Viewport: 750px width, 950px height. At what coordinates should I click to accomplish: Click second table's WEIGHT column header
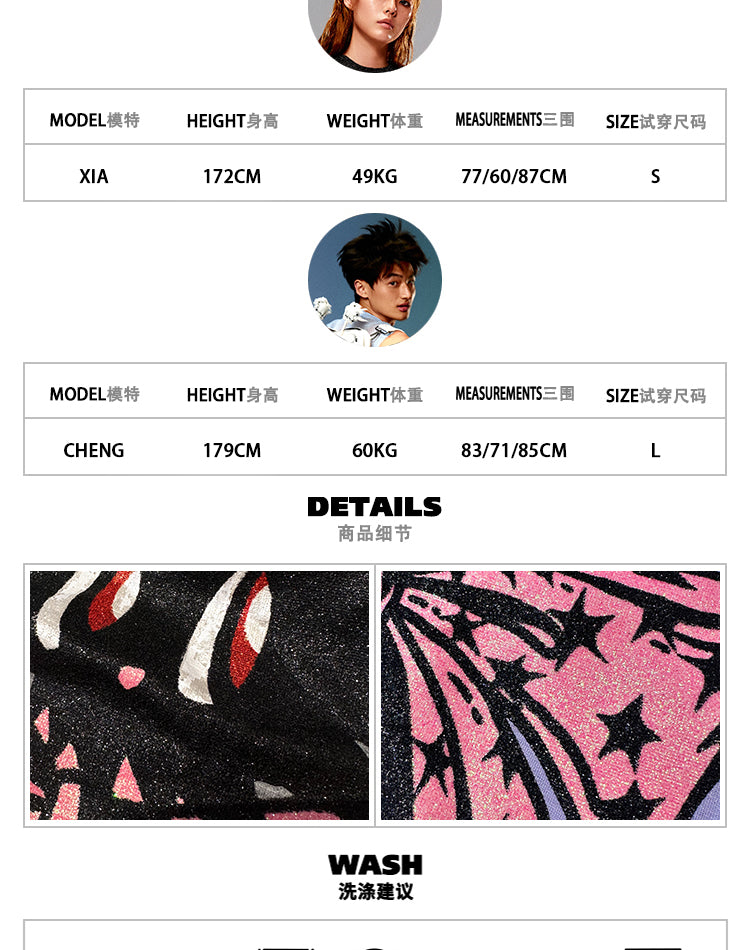pyautogui.click(x=375, y=394)
